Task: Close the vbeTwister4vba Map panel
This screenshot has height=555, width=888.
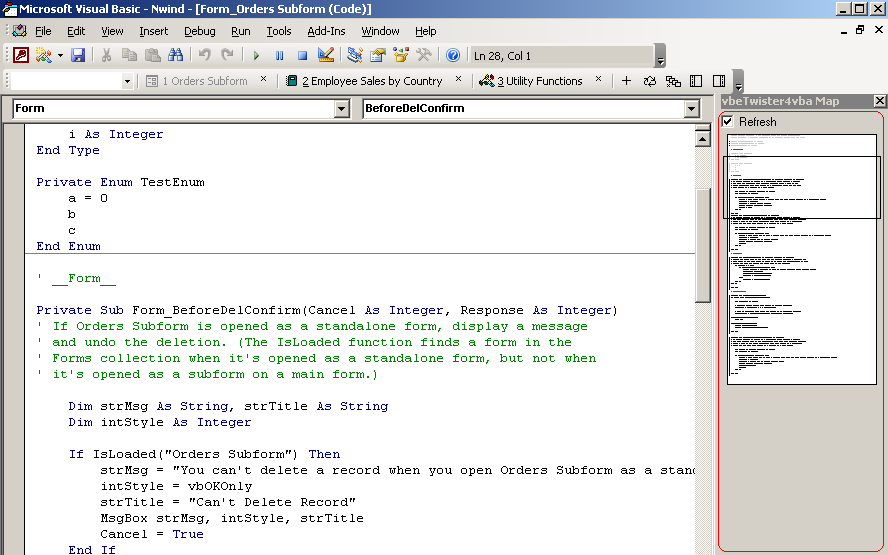Action: tap(880, 101)
